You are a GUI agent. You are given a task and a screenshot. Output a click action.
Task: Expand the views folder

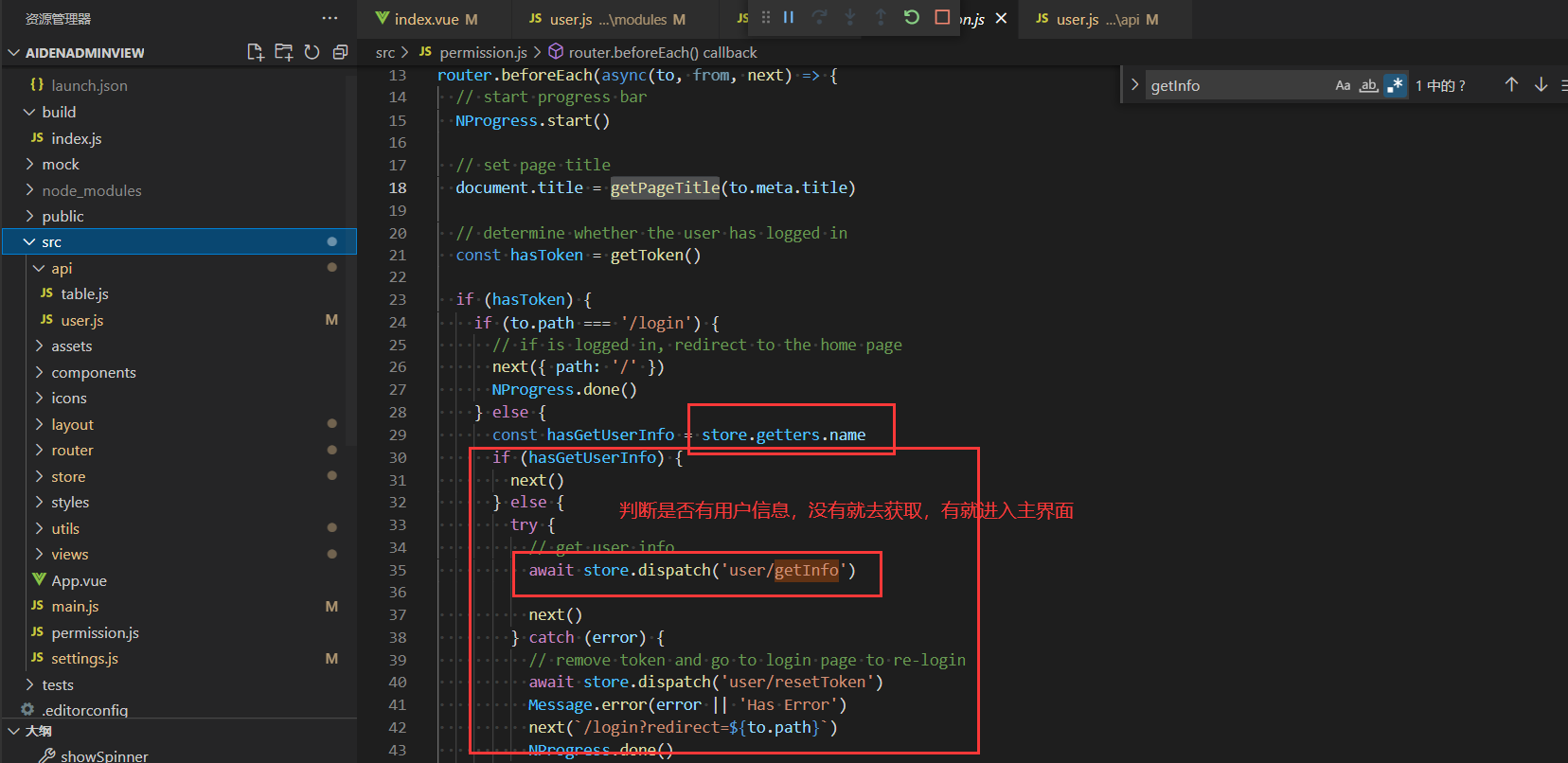coord(70,555)
